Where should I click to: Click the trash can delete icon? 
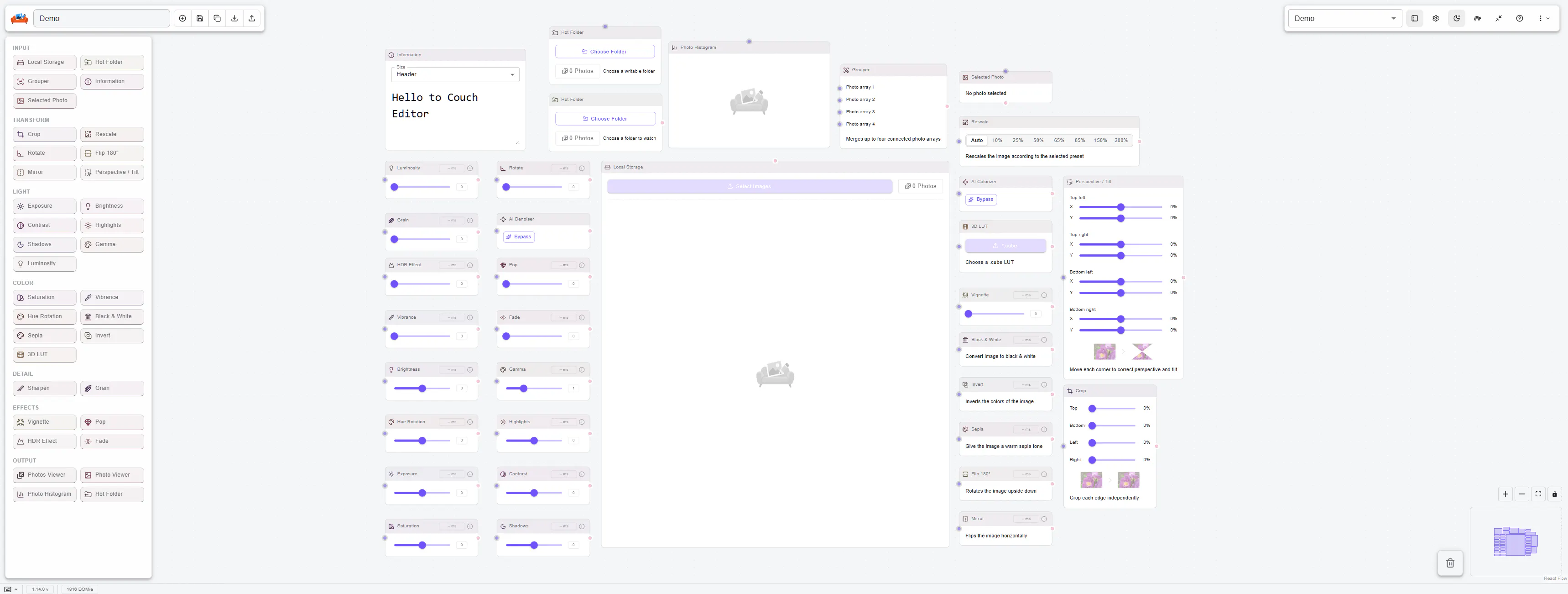click(x=1450, y=563)
